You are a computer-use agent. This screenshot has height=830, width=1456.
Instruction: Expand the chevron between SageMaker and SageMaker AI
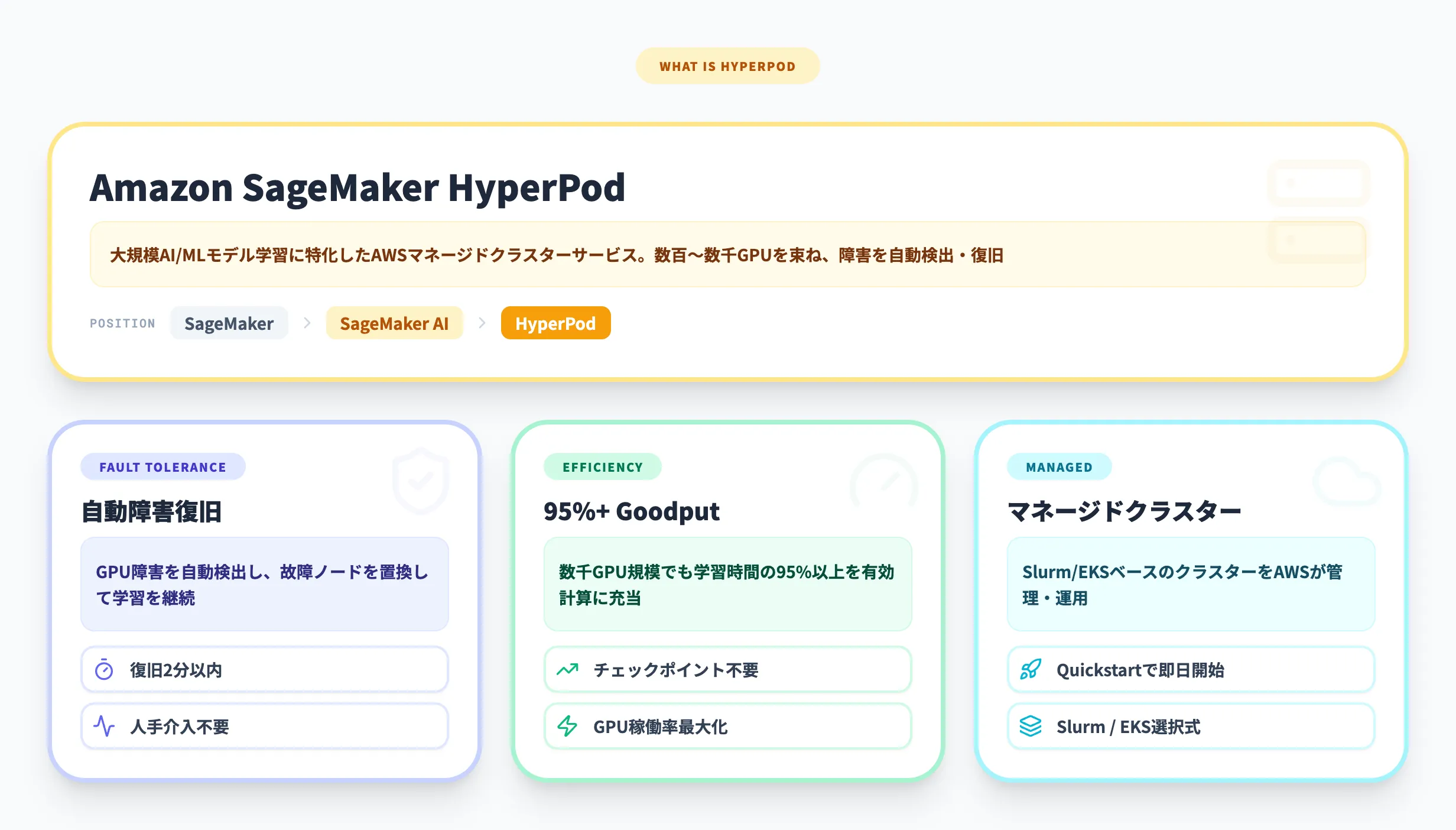pos(307,323)
